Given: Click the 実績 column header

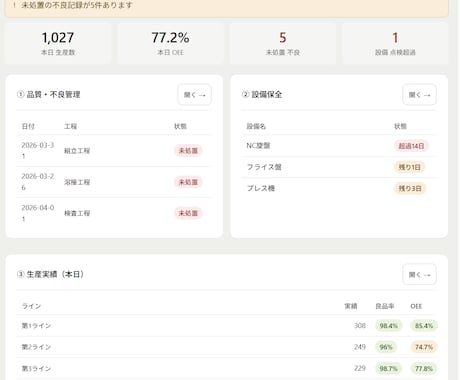Looking at the screenshot, I should coord(351,306).
